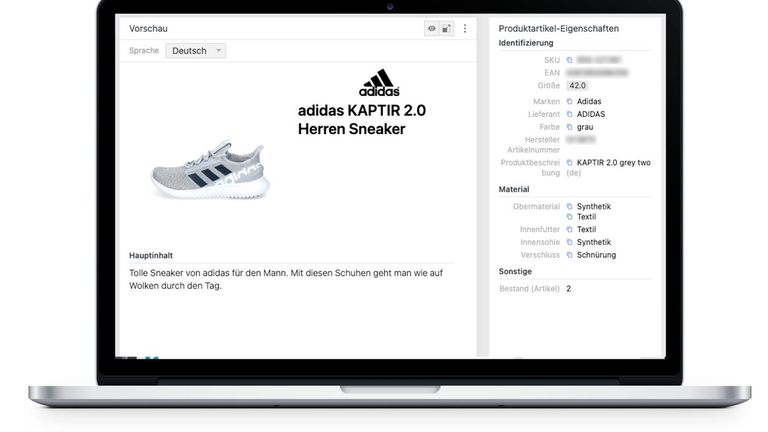Image resolution: width=768 pixels, height=432 pixels.
Task: Click icon beside Innenfutter Textil
Action: click(569, 230)
